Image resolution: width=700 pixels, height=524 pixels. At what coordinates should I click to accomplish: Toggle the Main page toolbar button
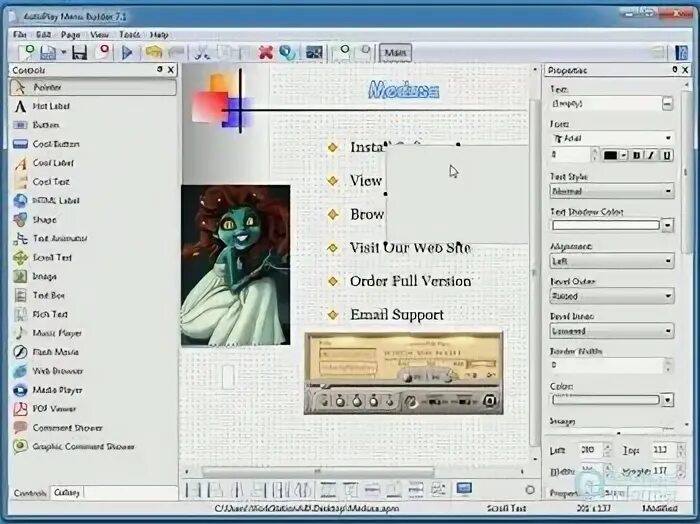pyautogui.click(x=395, y=53)
